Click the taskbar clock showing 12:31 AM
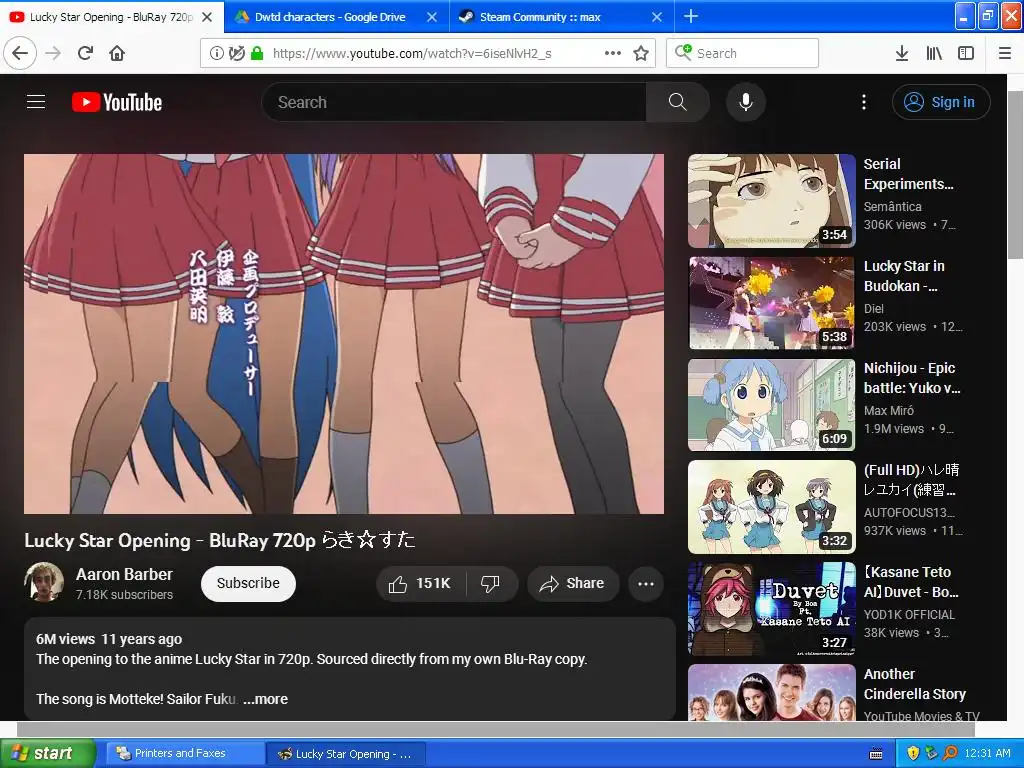Image resolution: width=1024 pixels, height=768 pixels. pos(987,754)
